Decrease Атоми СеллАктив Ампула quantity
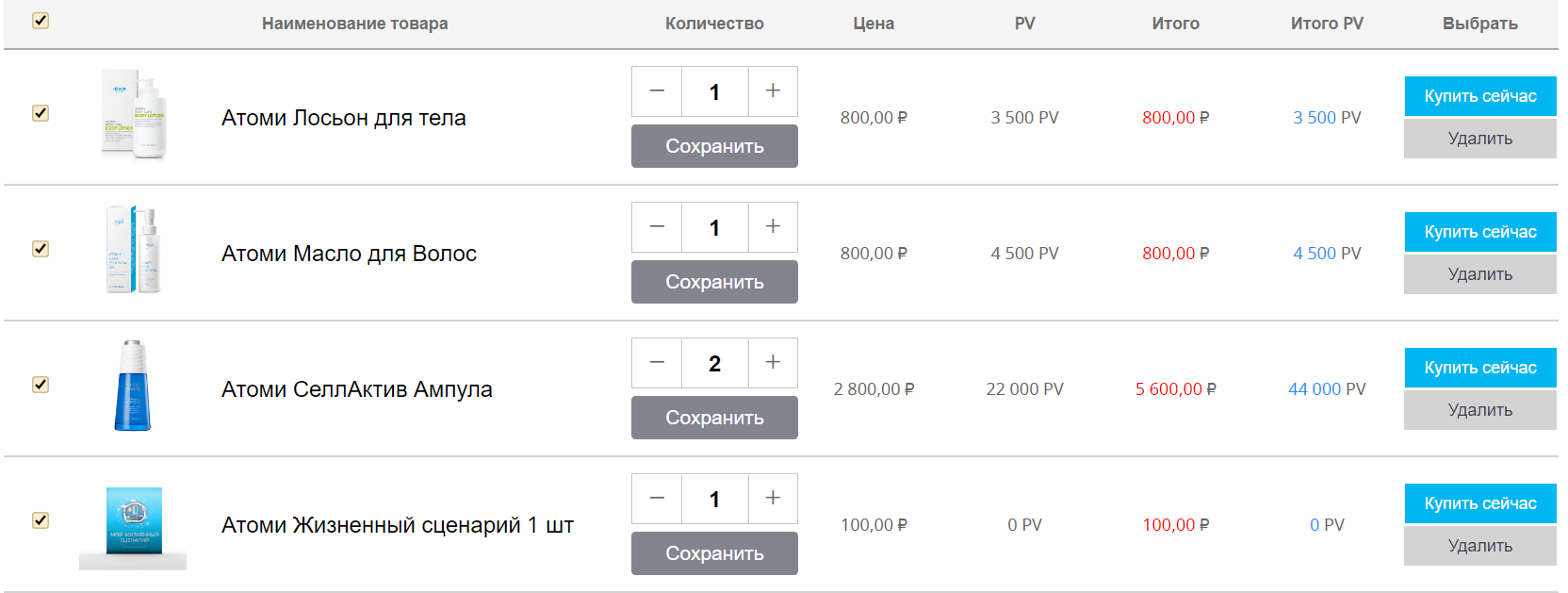 (x=657, y=363)
